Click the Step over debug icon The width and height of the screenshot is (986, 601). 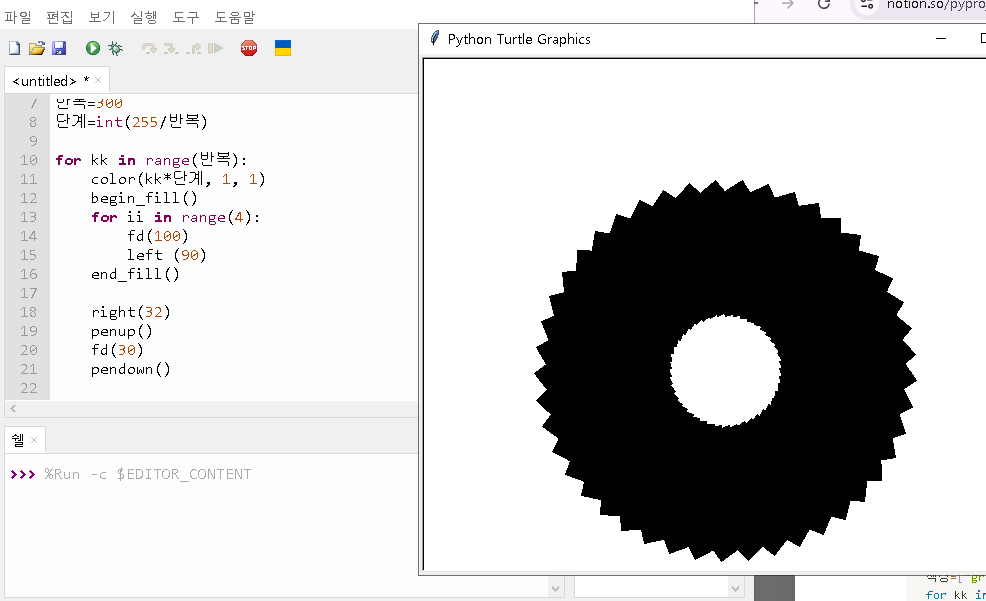click(149, 48)
